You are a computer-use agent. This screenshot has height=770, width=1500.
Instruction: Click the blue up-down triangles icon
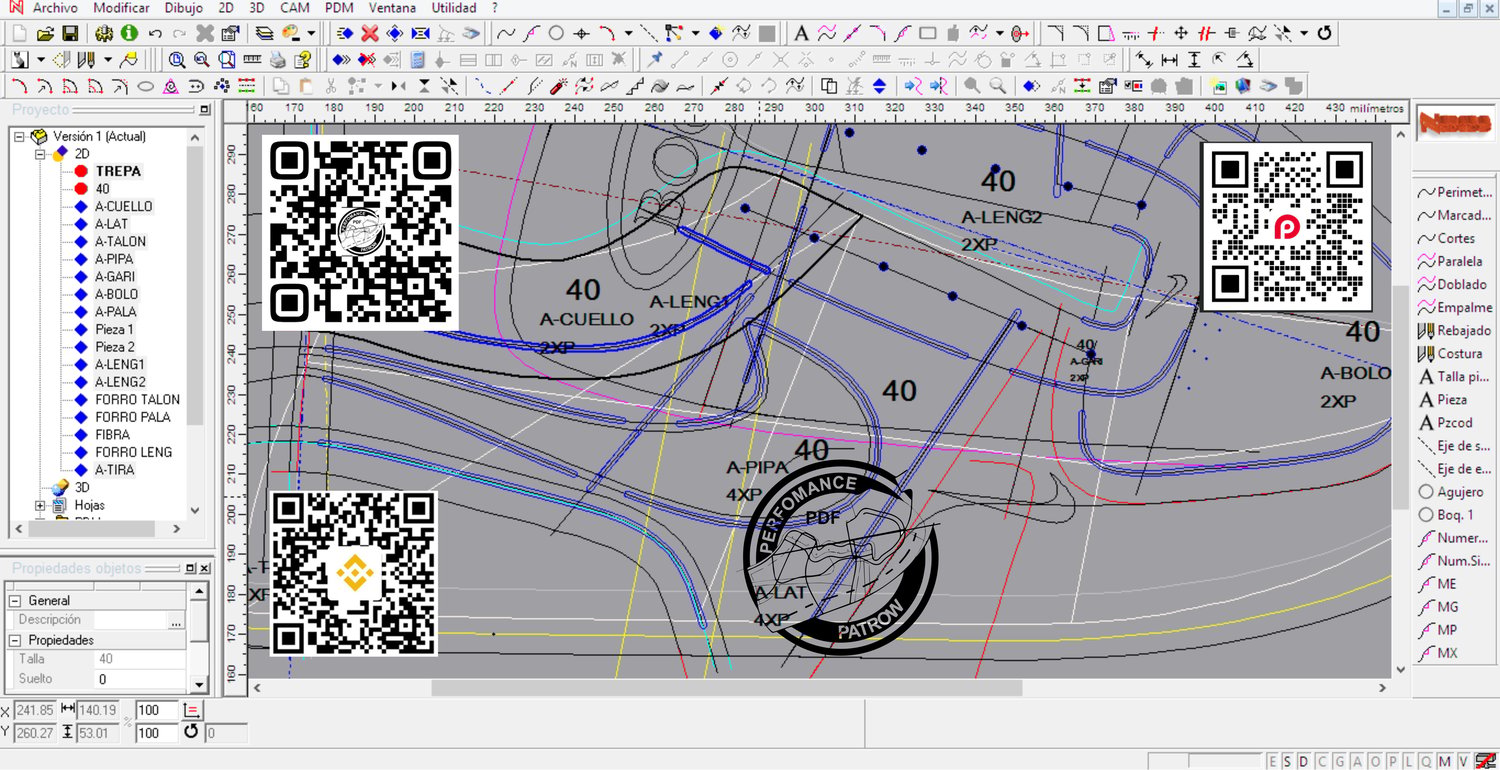[x=880, y=85]
